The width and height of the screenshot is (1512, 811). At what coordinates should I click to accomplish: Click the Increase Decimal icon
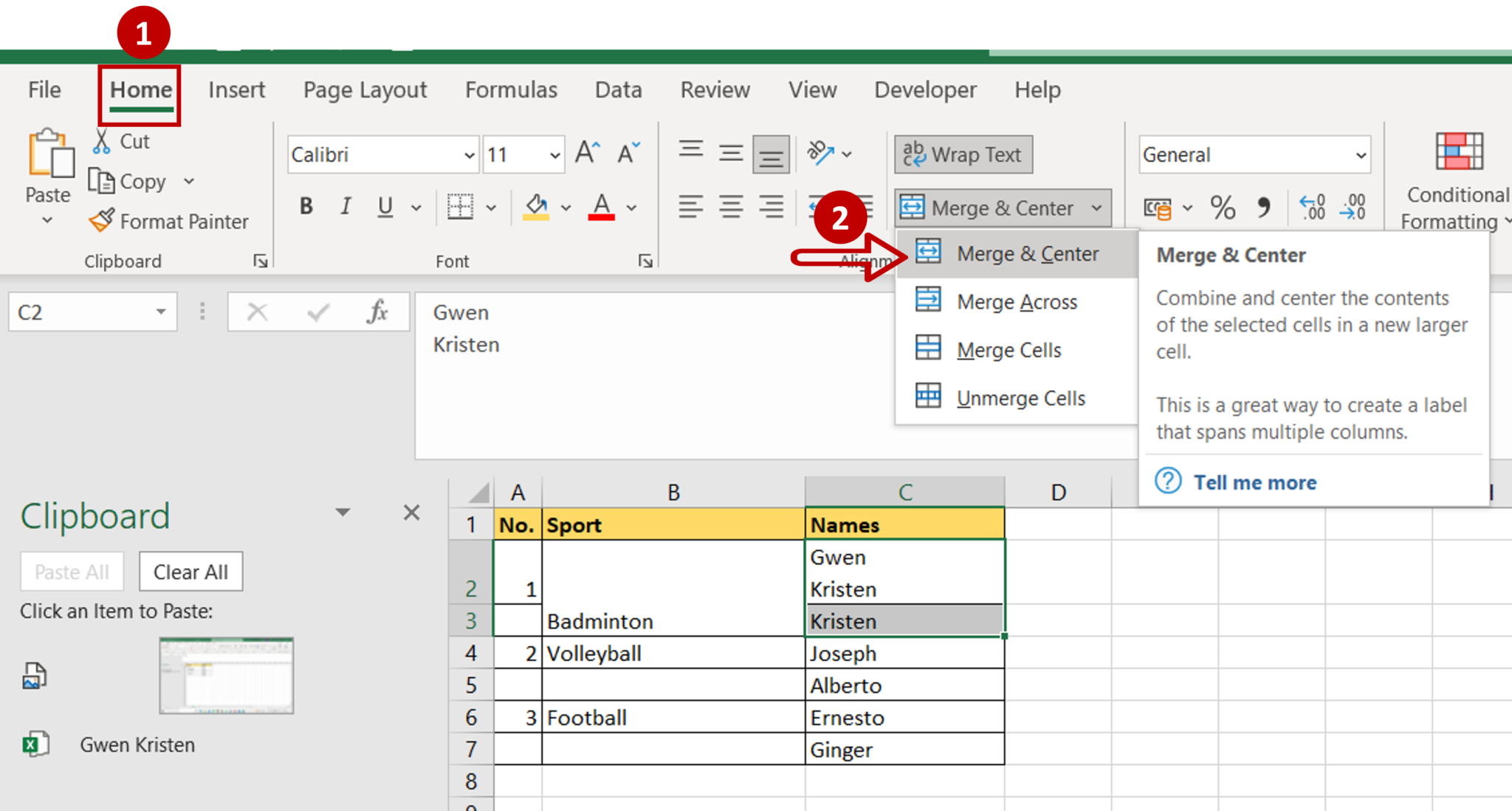[x=1312, y=208]
